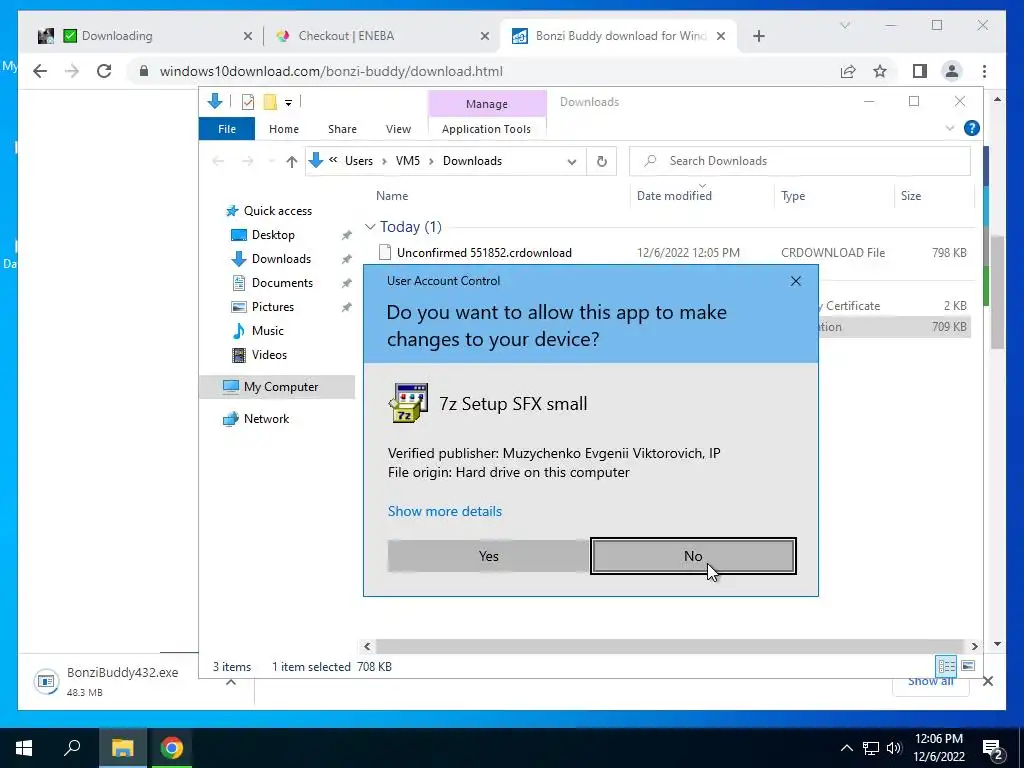Switch to the View ribbon tab
Viewport: 1024px width, 768px height.
click(x=398, y=129)
